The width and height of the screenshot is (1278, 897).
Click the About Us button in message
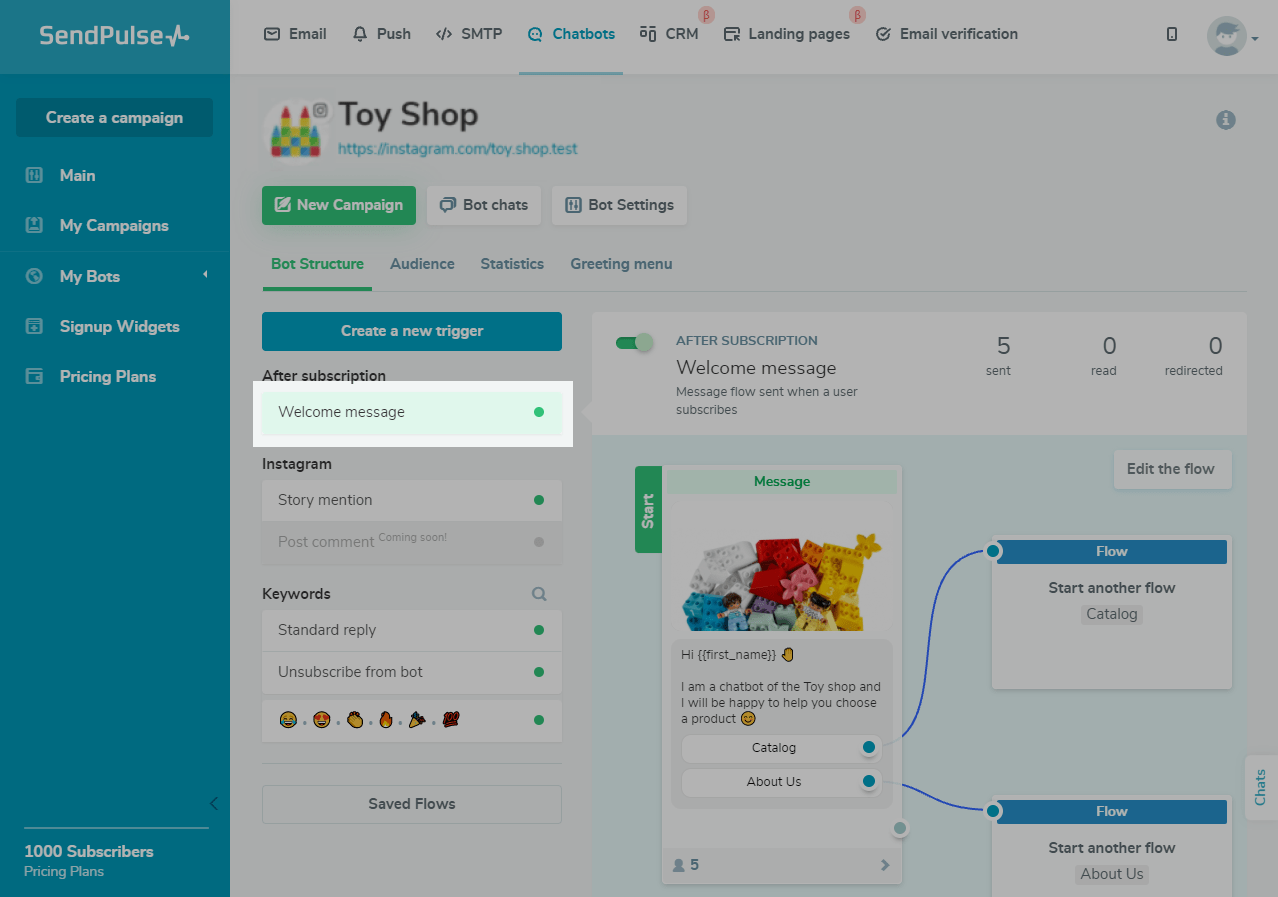pyautogui.click(x=774, y=782)
